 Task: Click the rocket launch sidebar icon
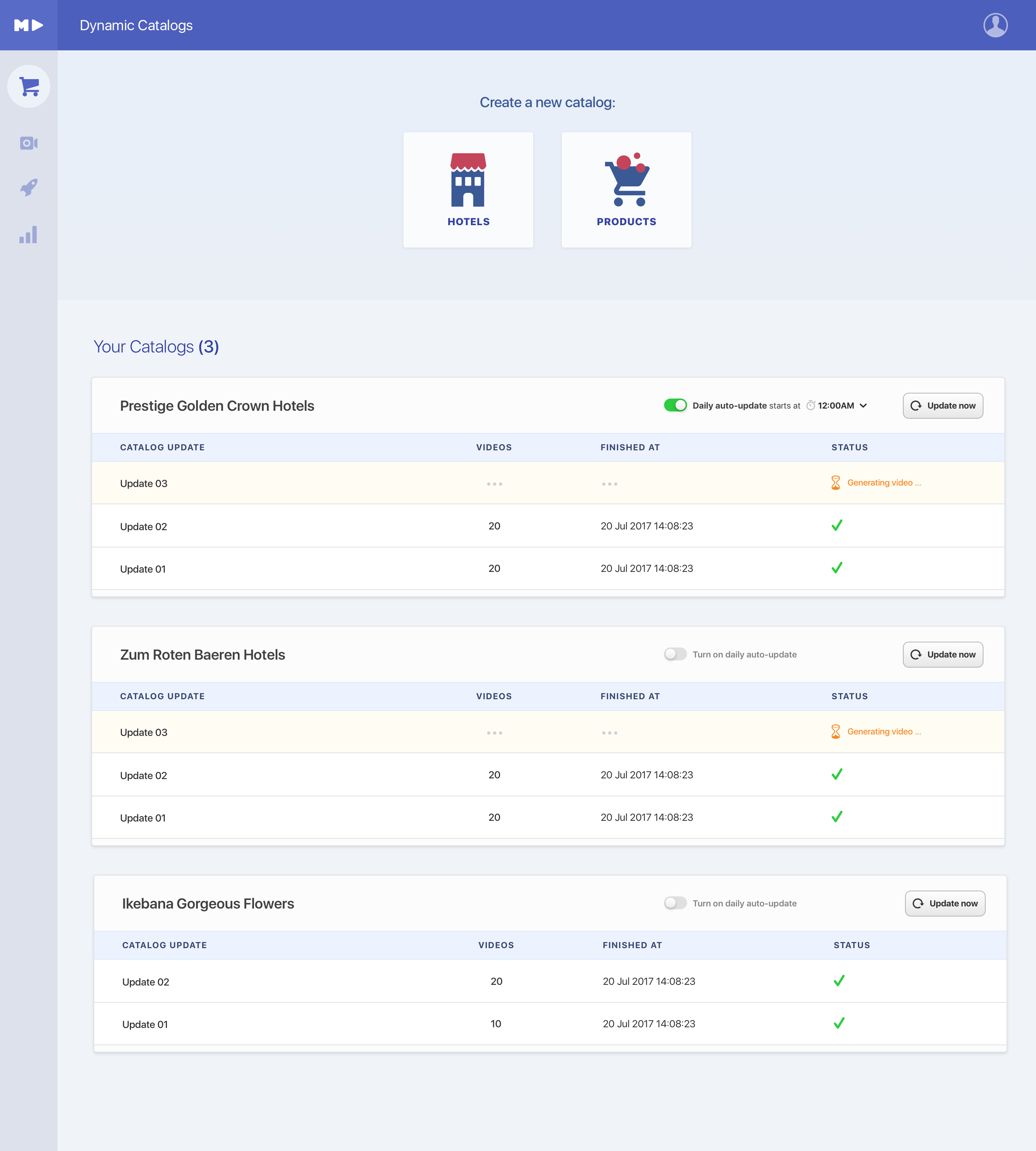28,188
